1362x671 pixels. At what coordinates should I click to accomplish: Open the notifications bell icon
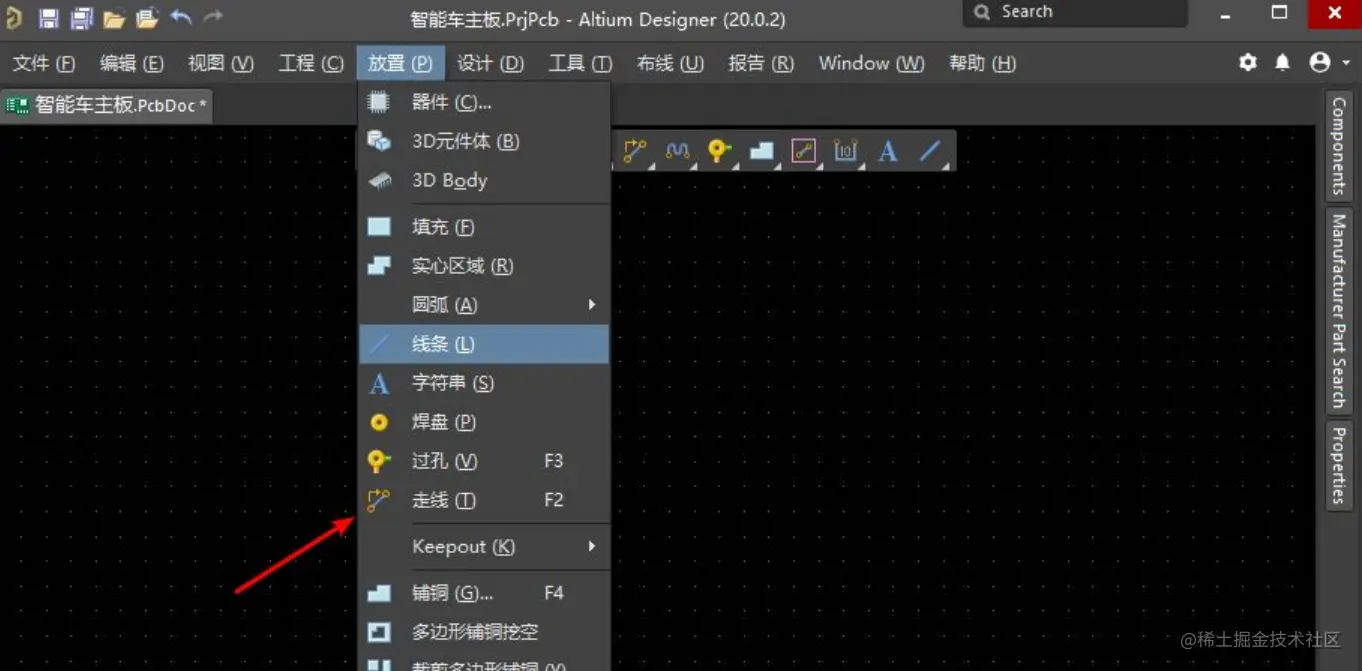point(1282,62)
